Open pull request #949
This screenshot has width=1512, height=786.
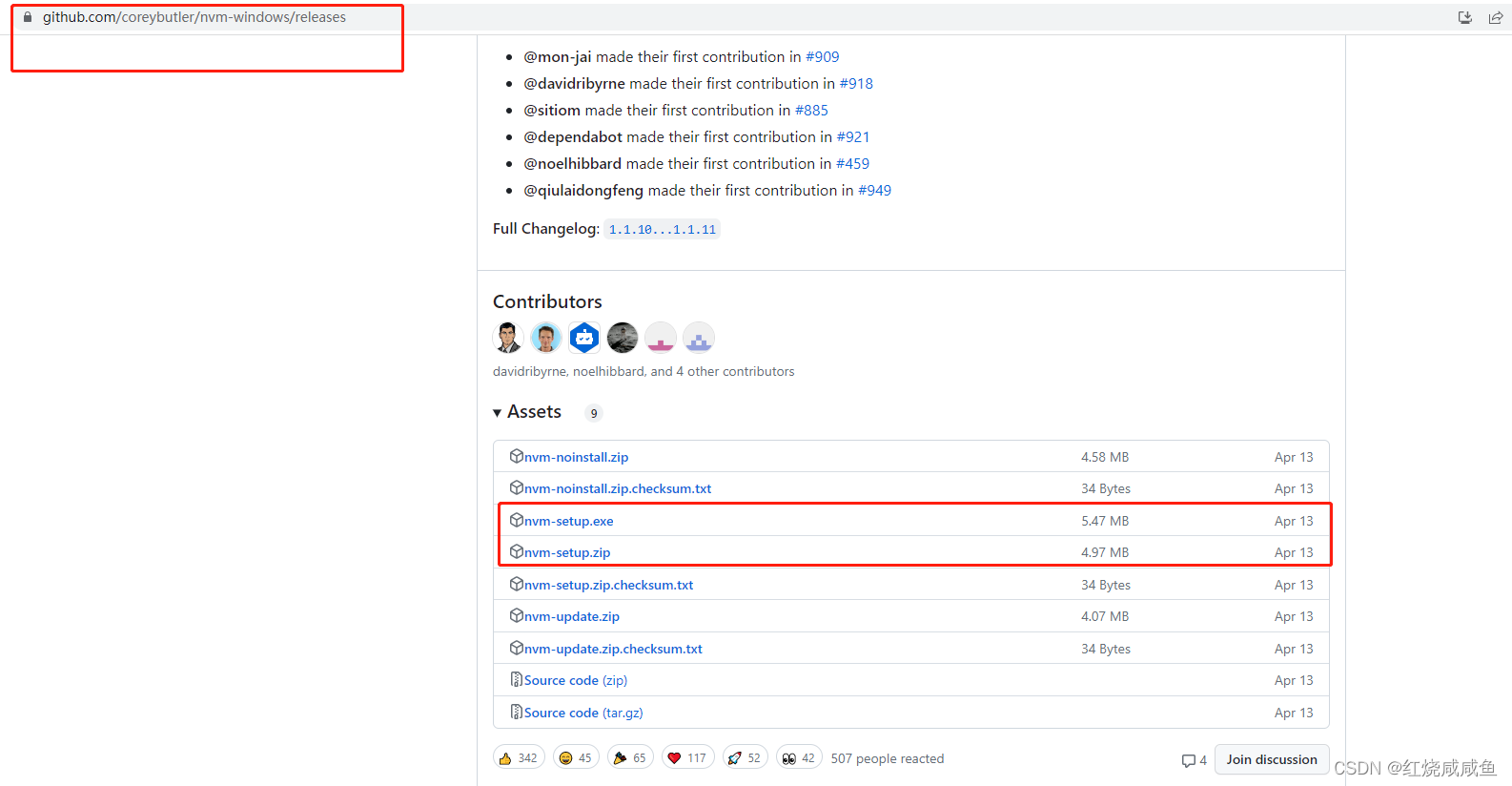[874, 191]
